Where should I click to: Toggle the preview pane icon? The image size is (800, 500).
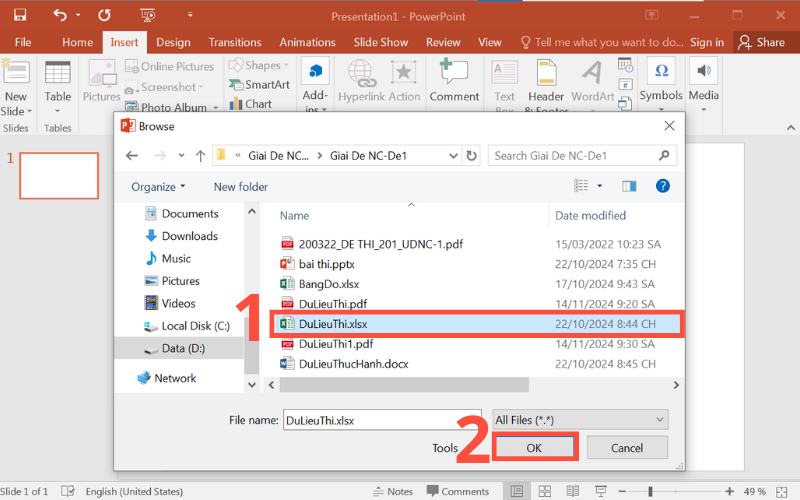click(629, 186)
